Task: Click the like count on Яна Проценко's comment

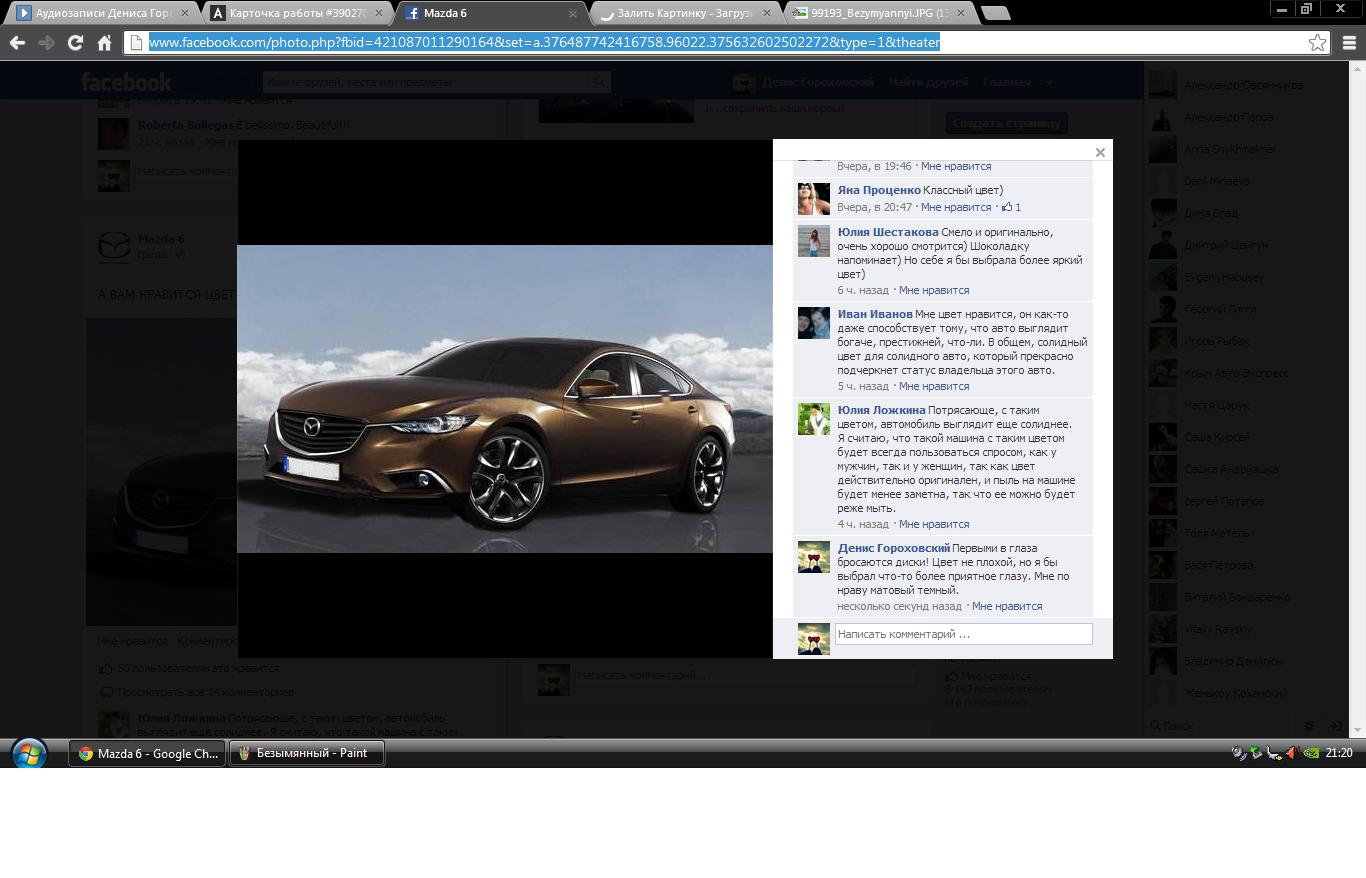Action: click(1011, 207)
